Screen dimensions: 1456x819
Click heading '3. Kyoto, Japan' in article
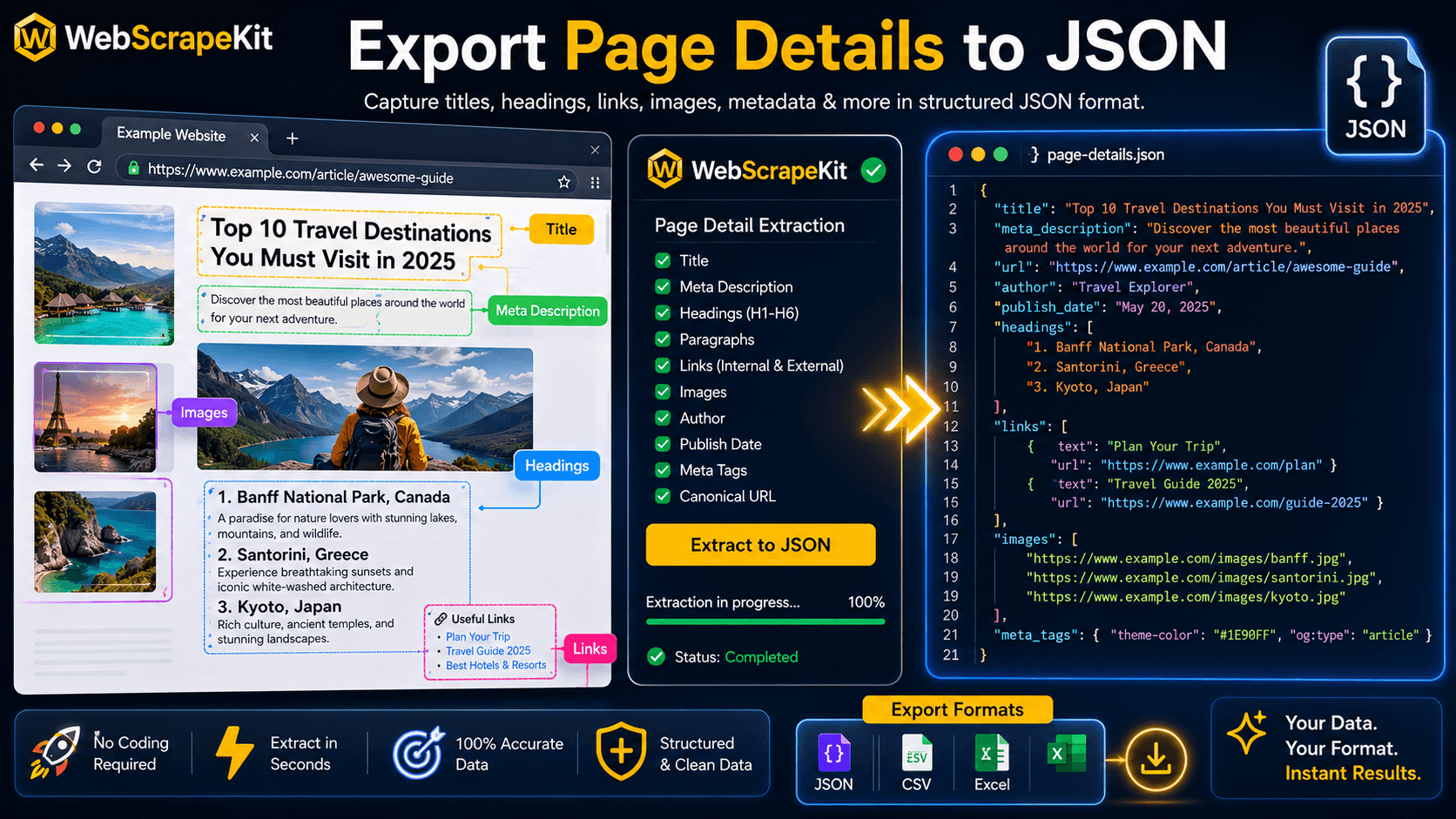pyautogui.click(x=280, y=607)
